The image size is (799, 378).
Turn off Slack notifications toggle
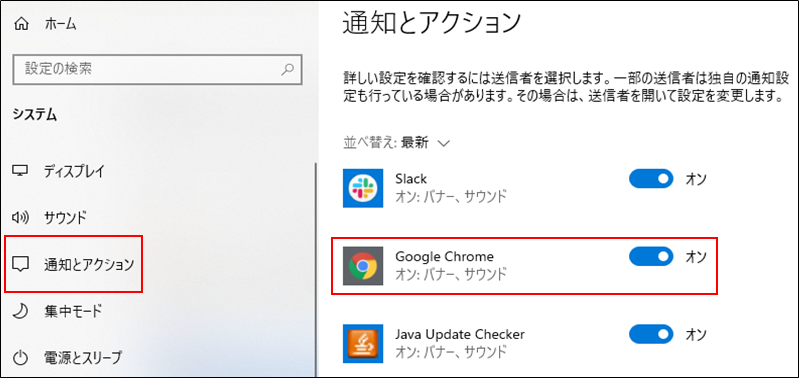tap(651, 179)
